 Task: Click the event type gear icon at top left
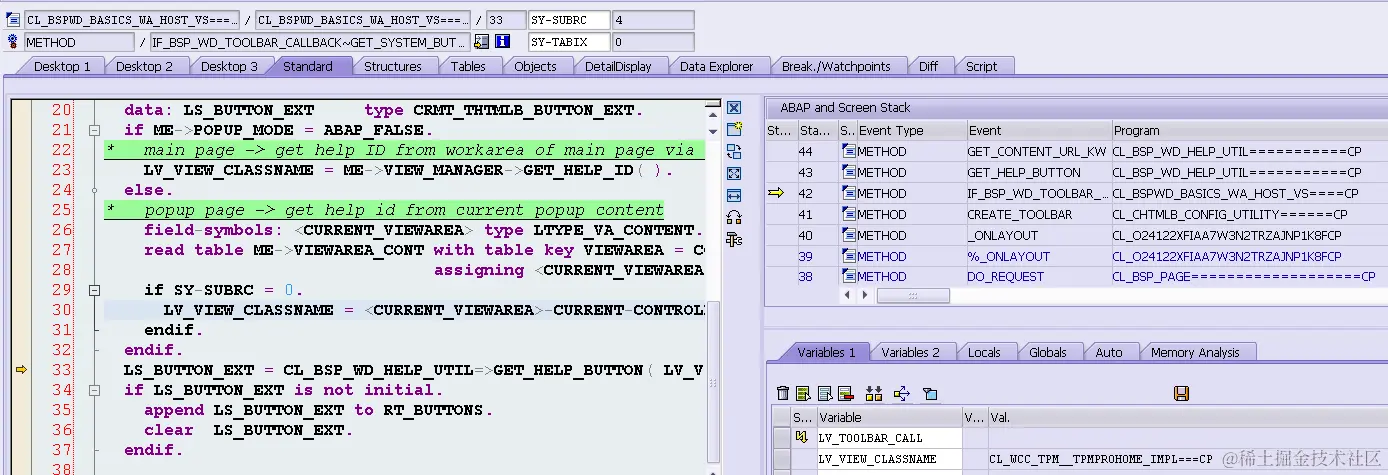coord(12,42)
